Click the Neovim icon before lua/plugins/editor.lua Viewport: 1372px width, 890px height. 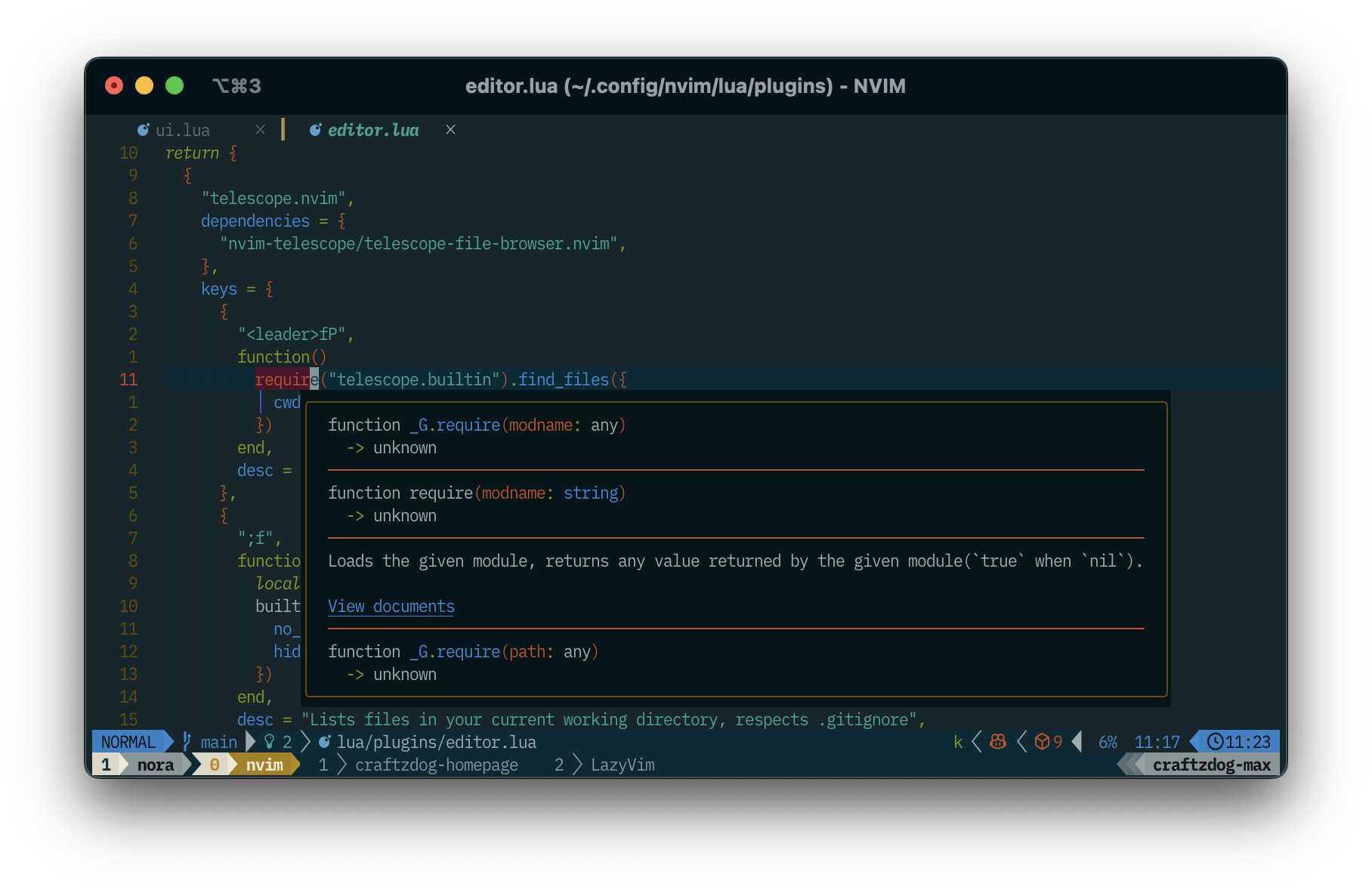pos(325,742)
